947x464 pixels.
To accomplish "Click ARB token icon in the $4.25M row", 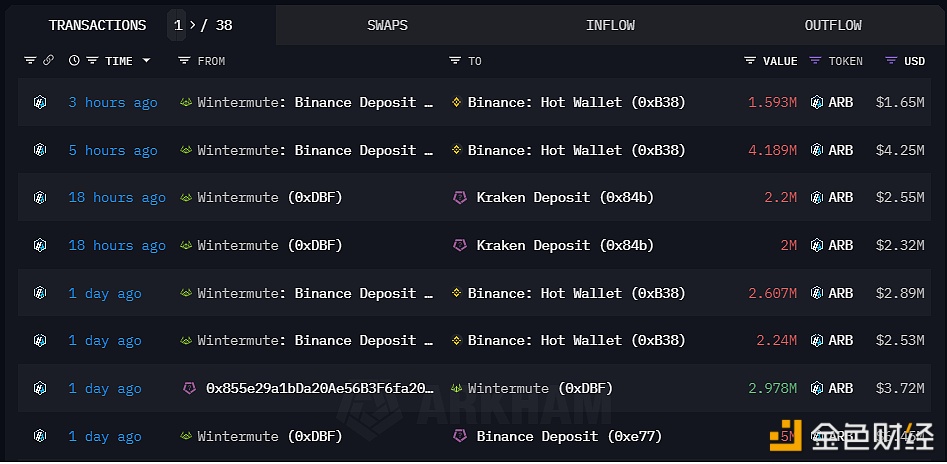I will (x=817, y=150).
